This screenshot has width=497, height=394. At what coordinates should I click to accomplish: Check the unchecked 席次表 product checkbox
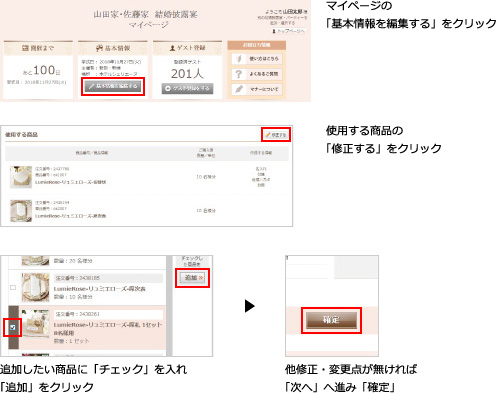coord(13,287)
